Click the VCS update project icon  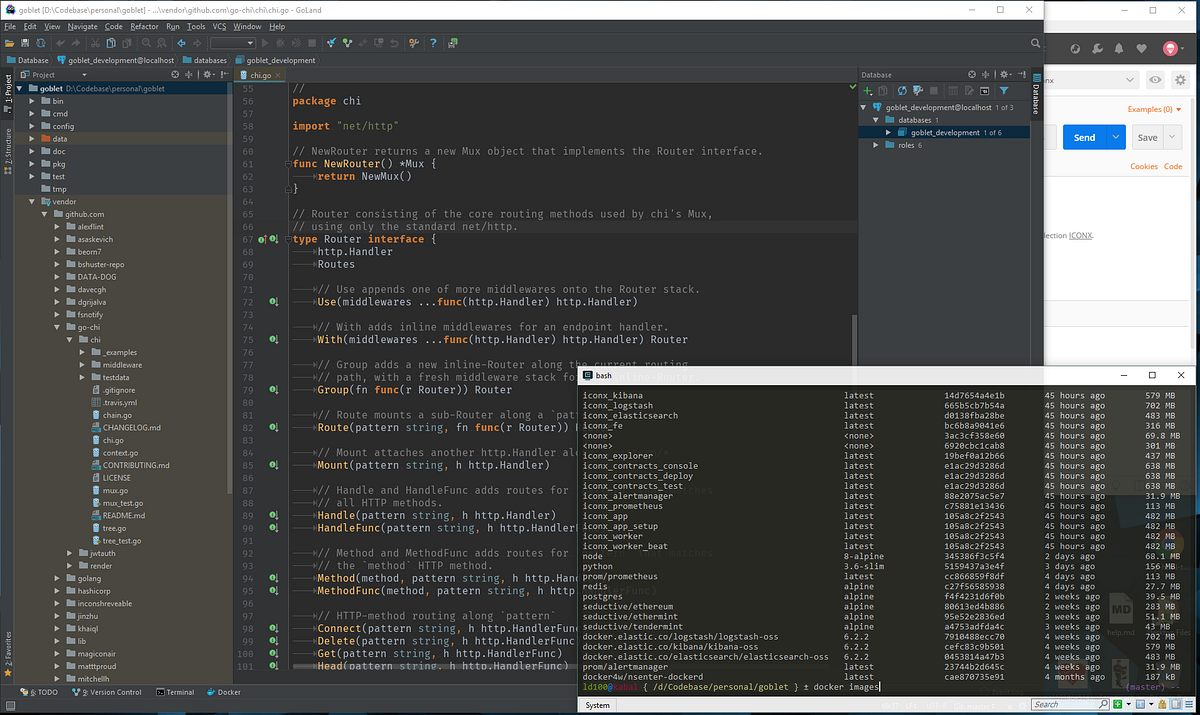[x=329, y=43]
